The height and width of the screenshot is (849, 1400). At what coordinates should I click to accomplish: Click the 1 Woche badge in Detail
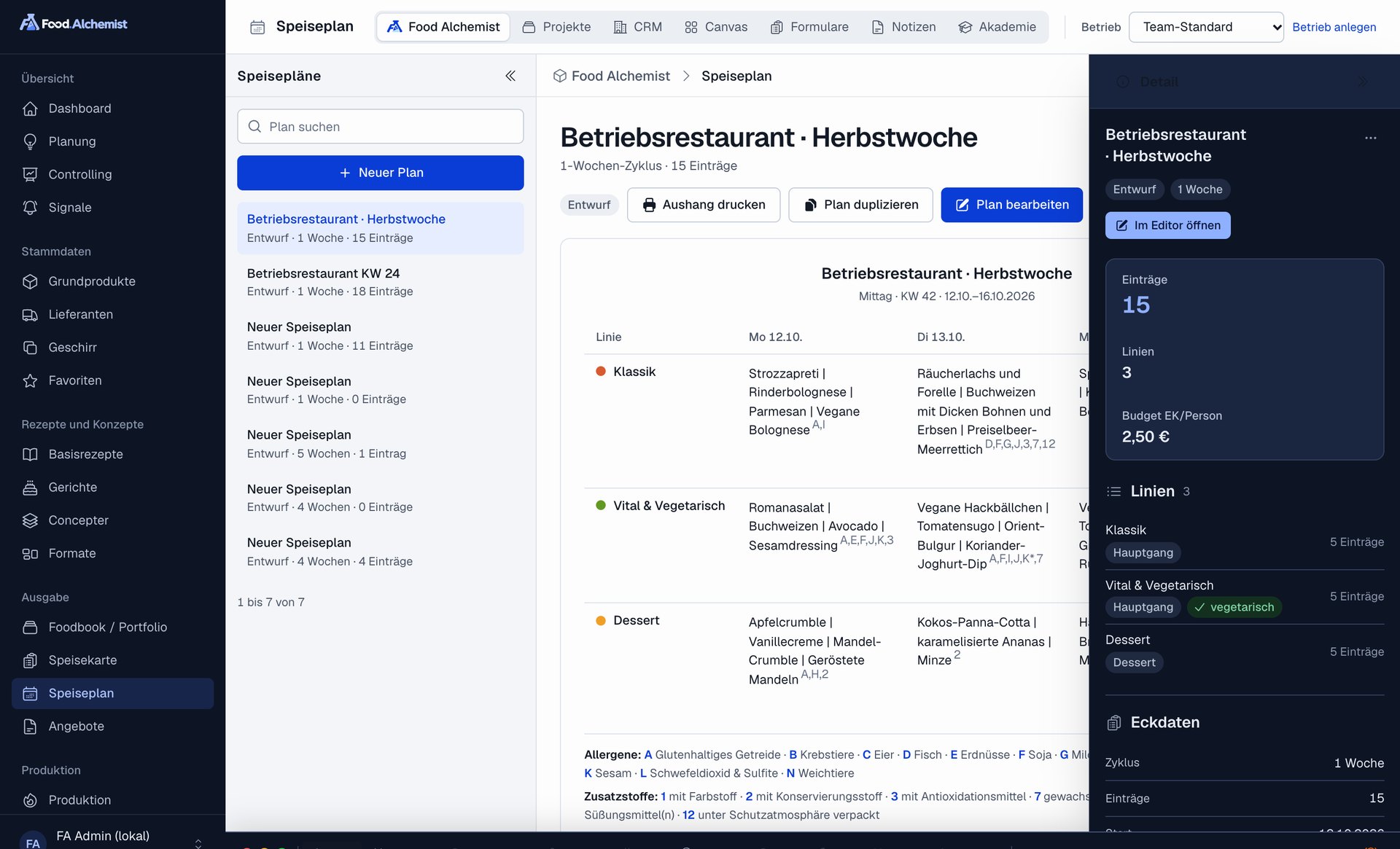pyautogui.click(x=1200, y=189)
